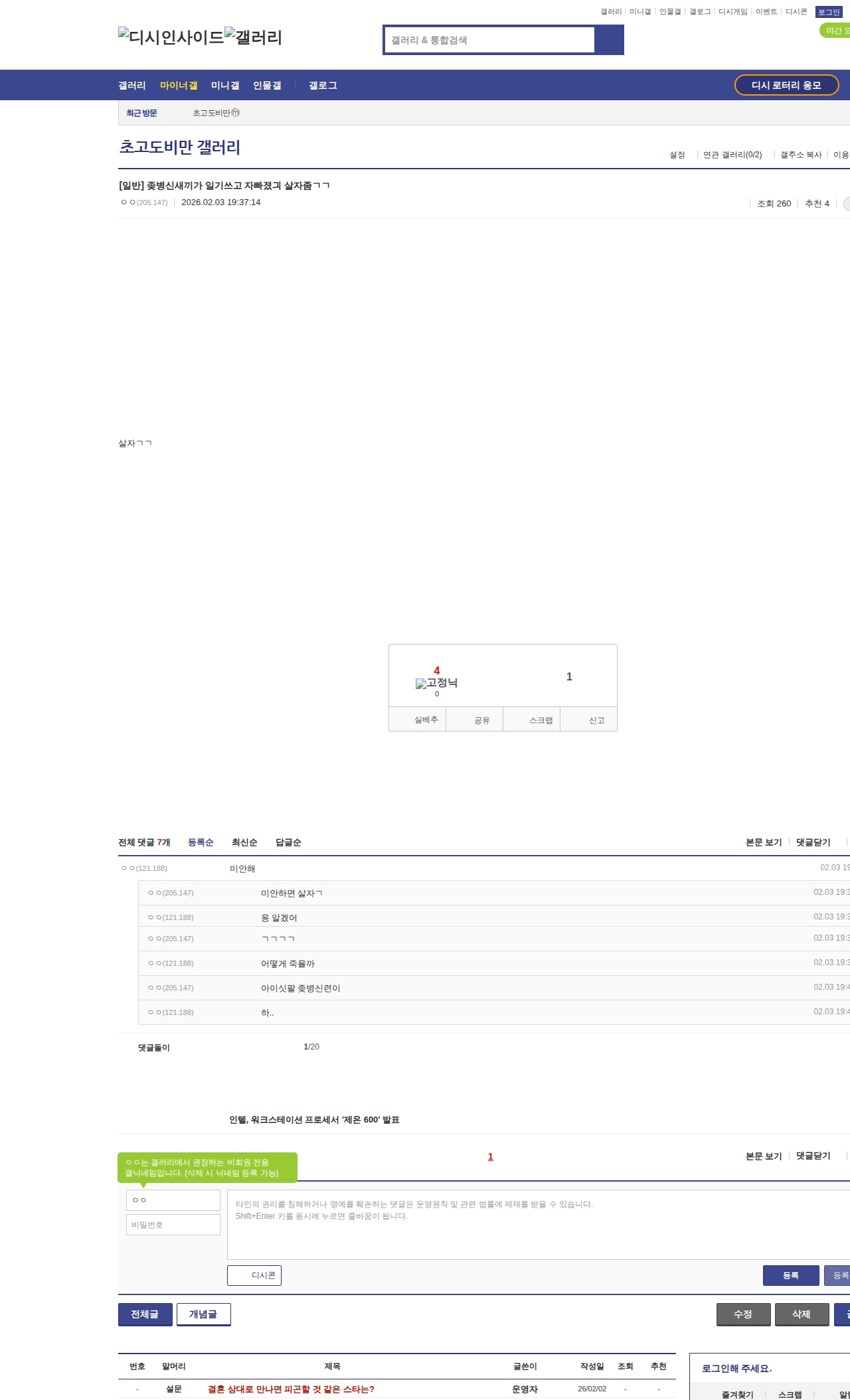Switch to the 전체글 tab
This screenshot has height=1400, width=850.
[145, 1314]
